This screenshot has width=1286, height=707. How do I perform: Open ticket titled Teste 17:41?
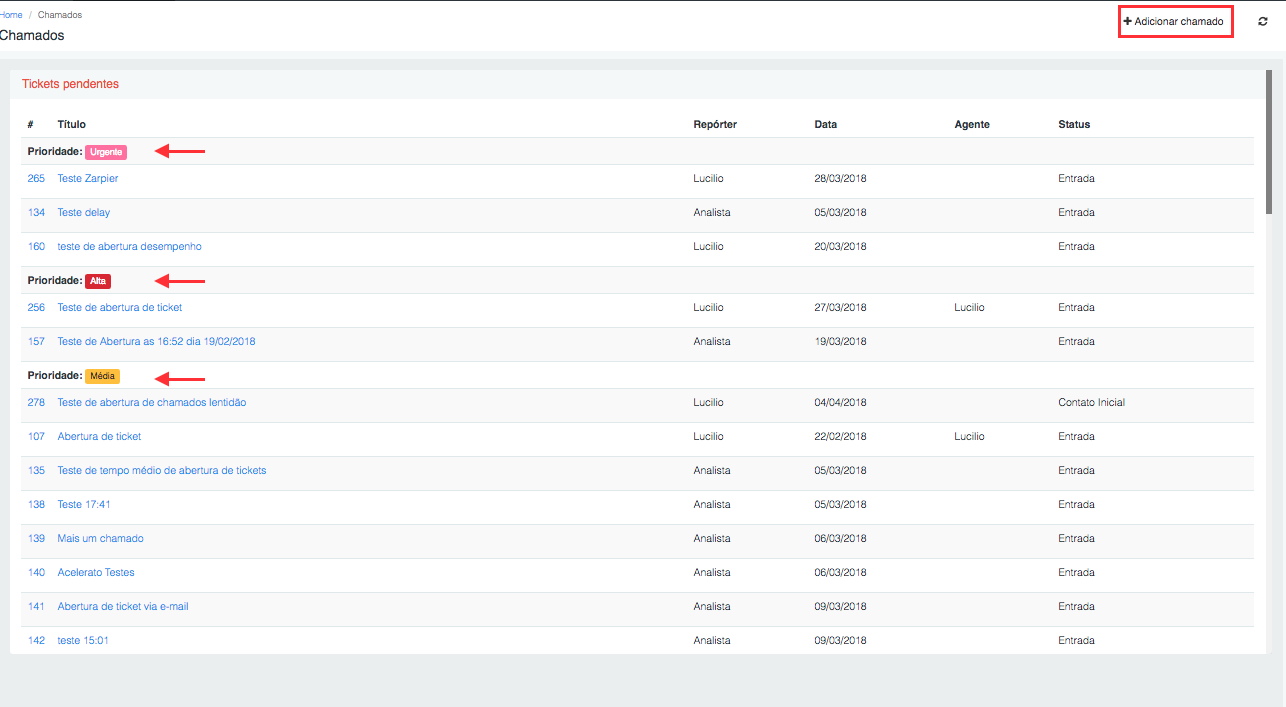pos(84,504)
